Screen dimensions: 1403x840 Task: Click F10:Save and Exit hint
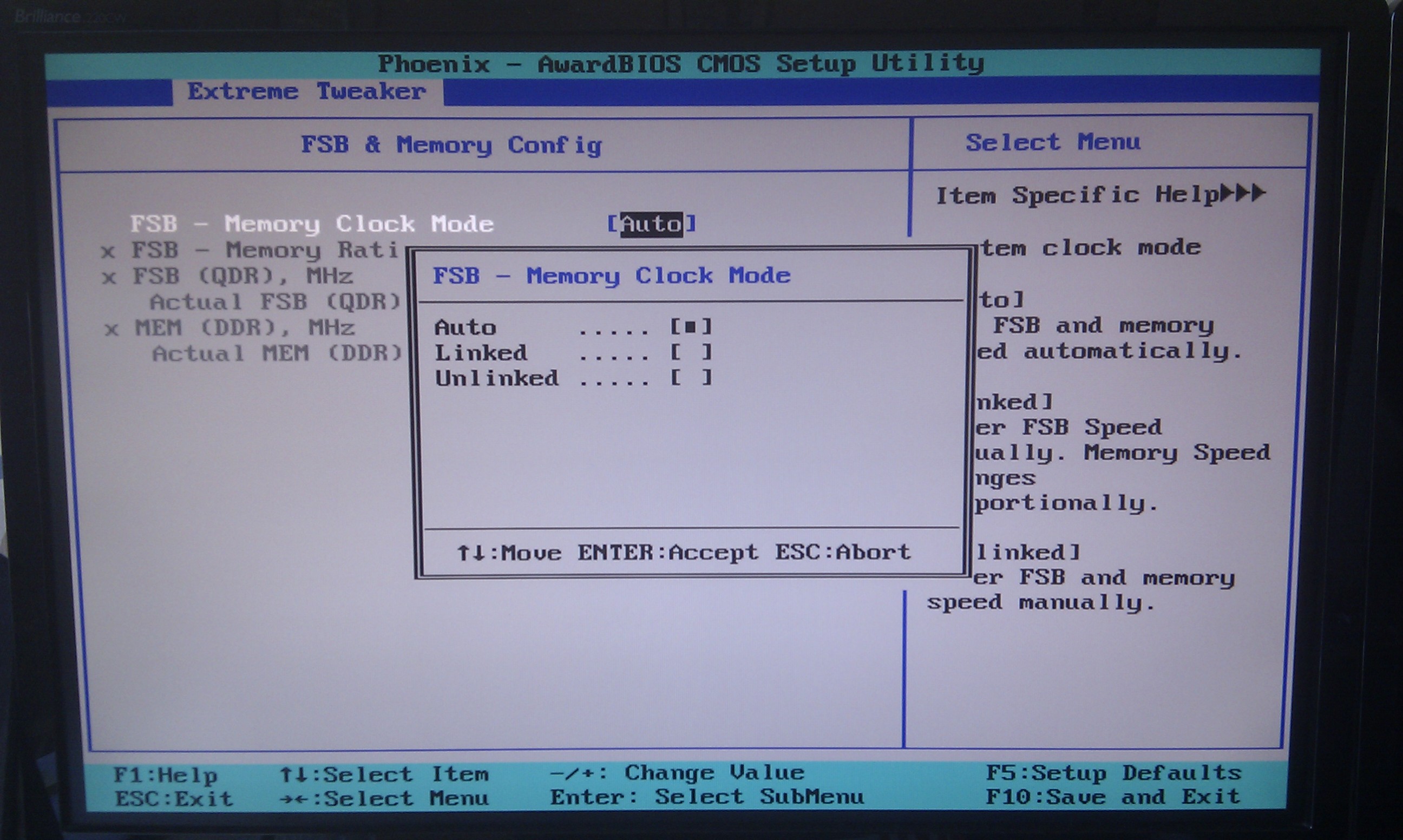click(1113, 798)
